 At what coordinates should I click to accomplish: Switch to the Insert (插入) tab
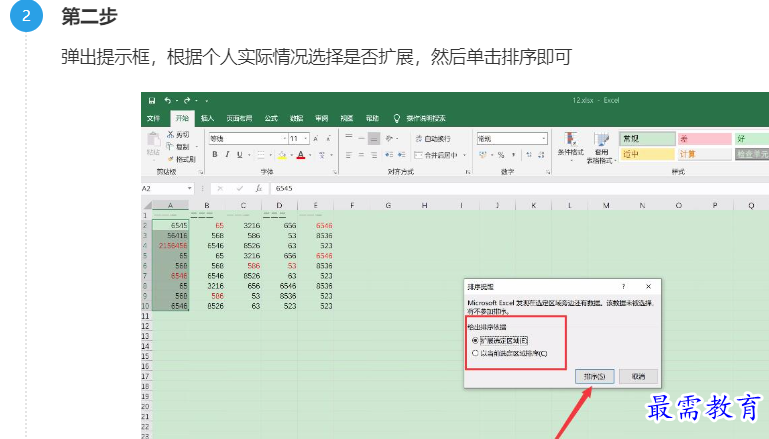point(207,118)
